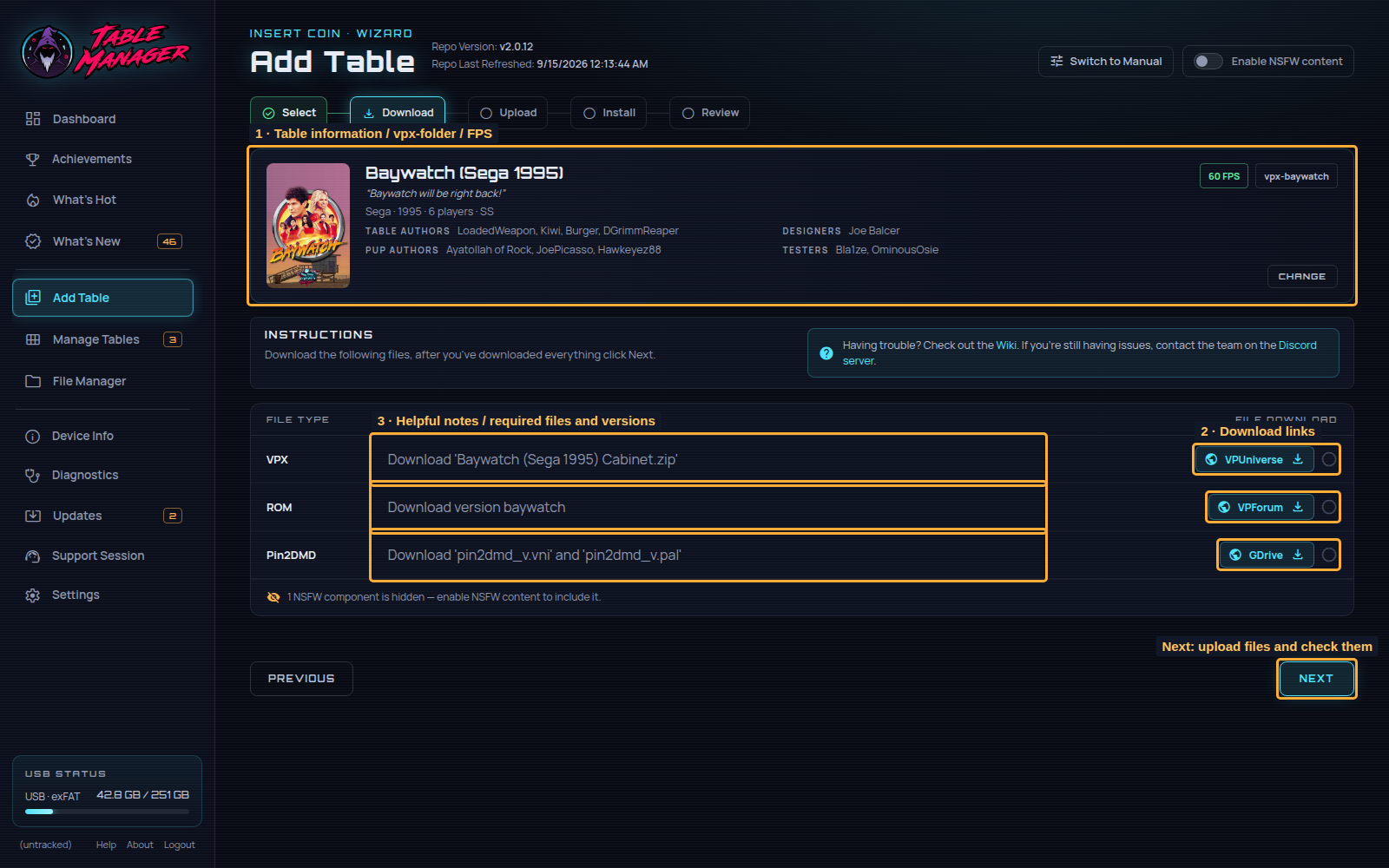
Task: Switch to the Install wizard step
Action: (609, 113)
